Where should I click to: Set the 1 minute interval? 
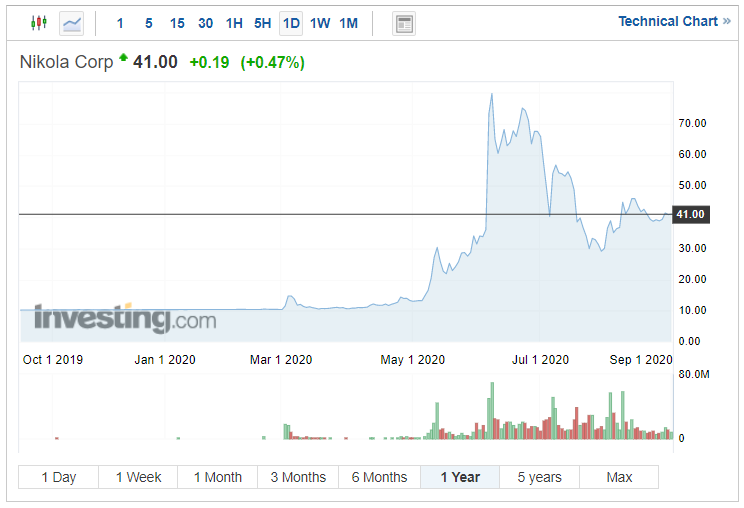120,23
